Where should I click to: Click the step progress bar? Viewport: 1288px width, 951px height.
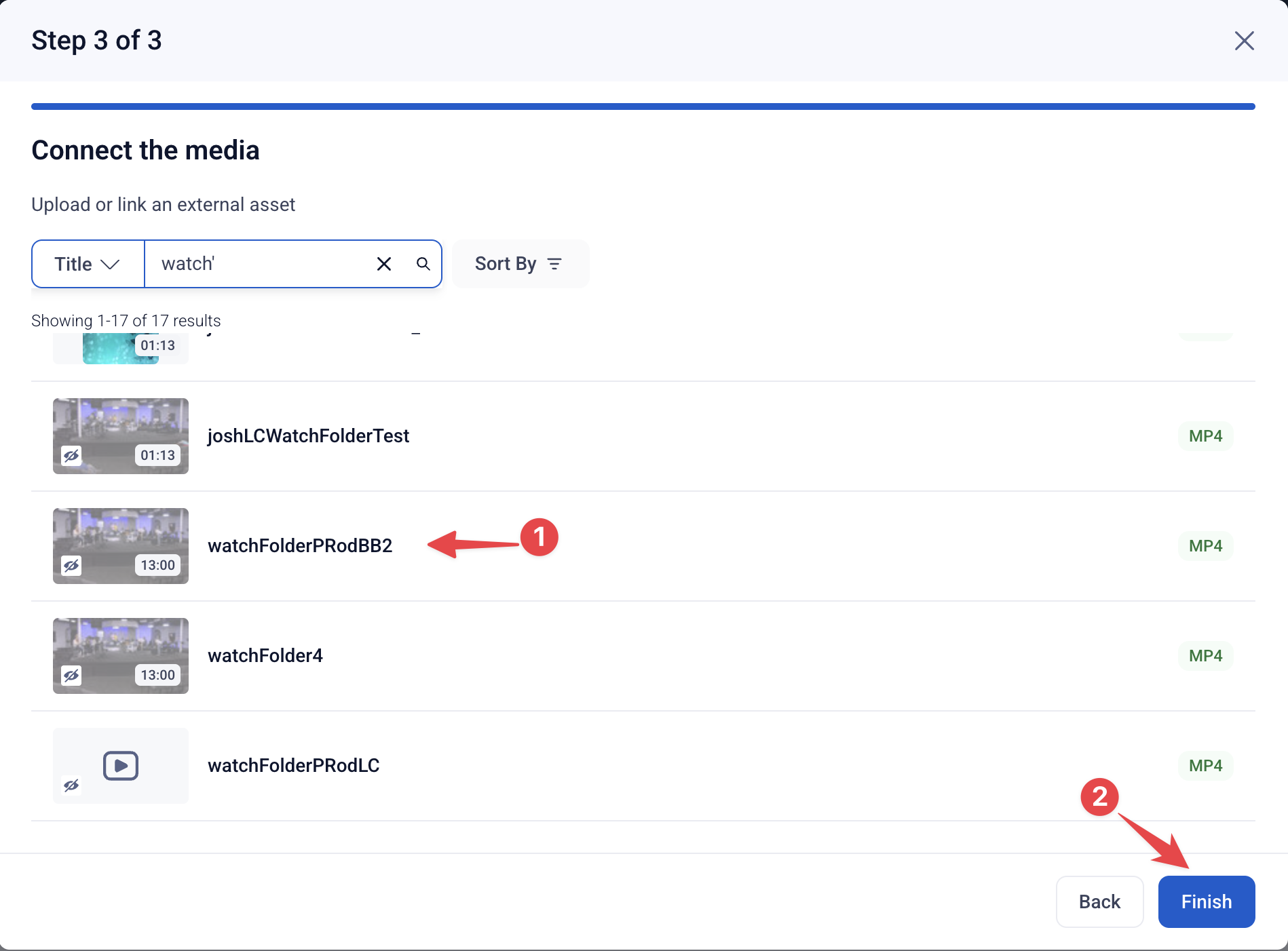(x=643, y=106)
